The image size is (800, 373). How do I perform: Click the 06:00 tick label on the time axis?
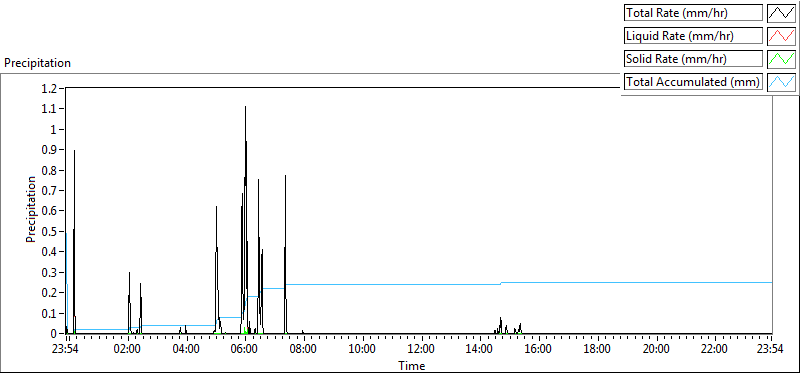coord(245,349)
